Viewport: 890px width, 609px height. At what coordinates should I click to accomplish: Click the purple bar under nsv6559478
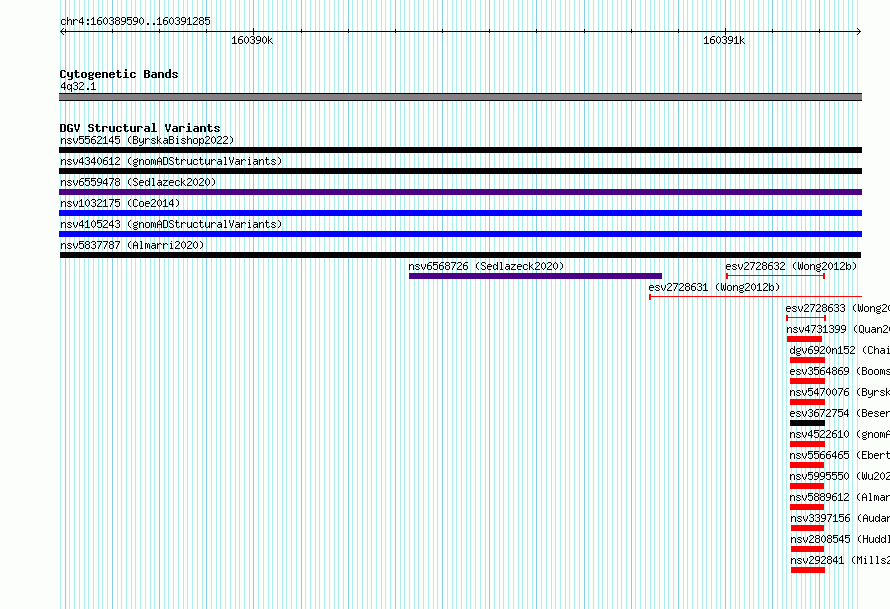tap(460, 192)
